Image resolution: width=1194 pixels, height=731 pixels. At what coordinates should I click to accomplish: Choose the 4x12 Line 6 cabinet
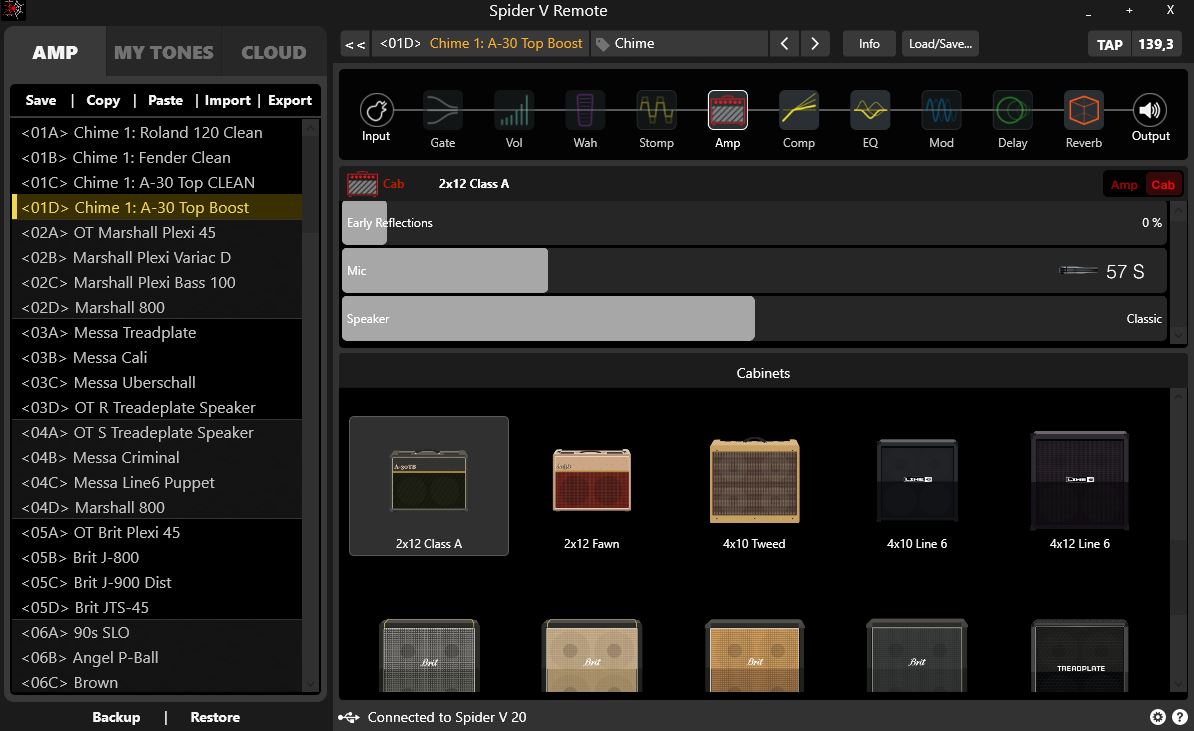click(1080, 486)
